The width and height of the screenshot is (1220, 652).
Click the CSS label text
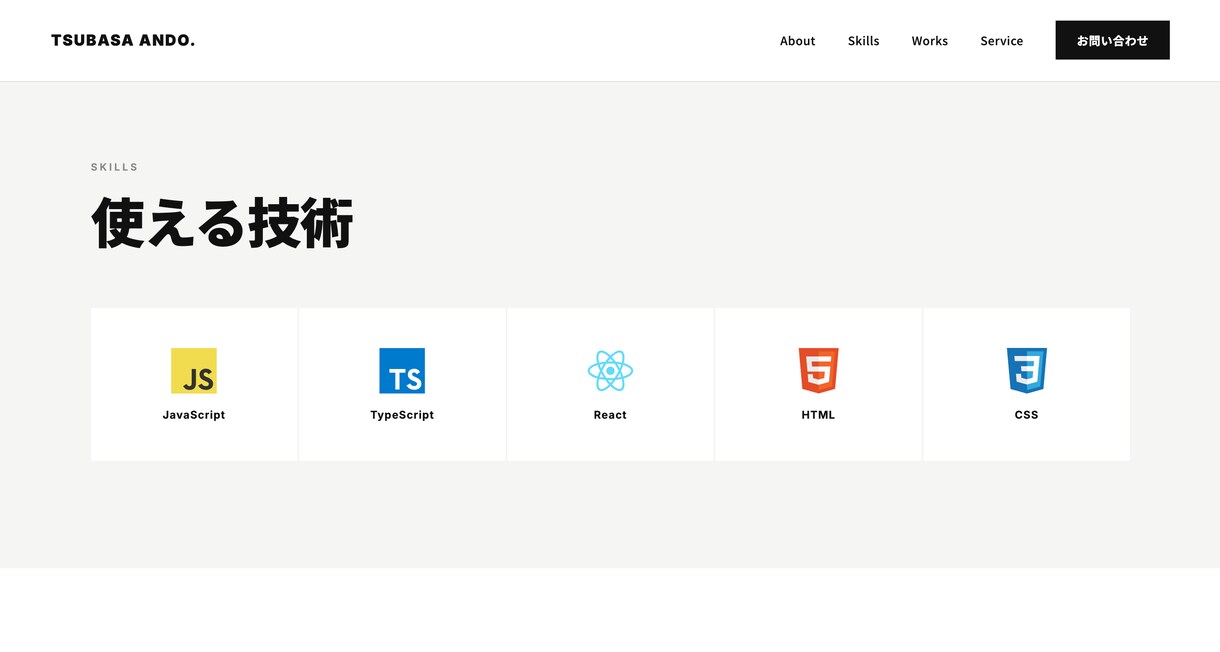coord(1026,415)
